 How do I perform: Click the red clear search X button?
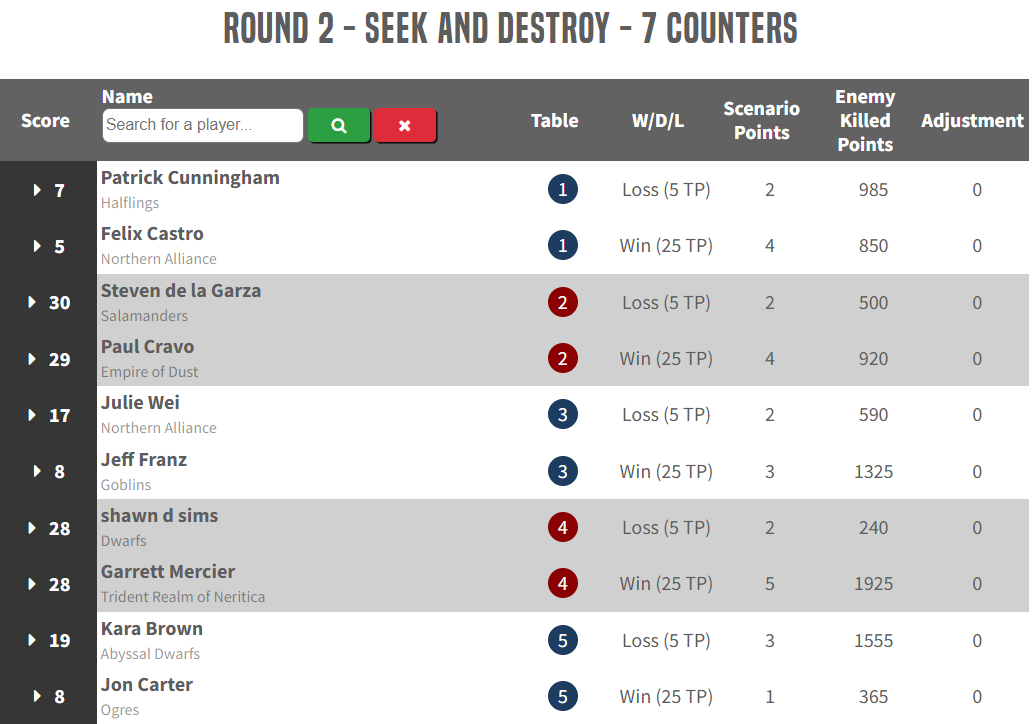(x=405, y=126)
